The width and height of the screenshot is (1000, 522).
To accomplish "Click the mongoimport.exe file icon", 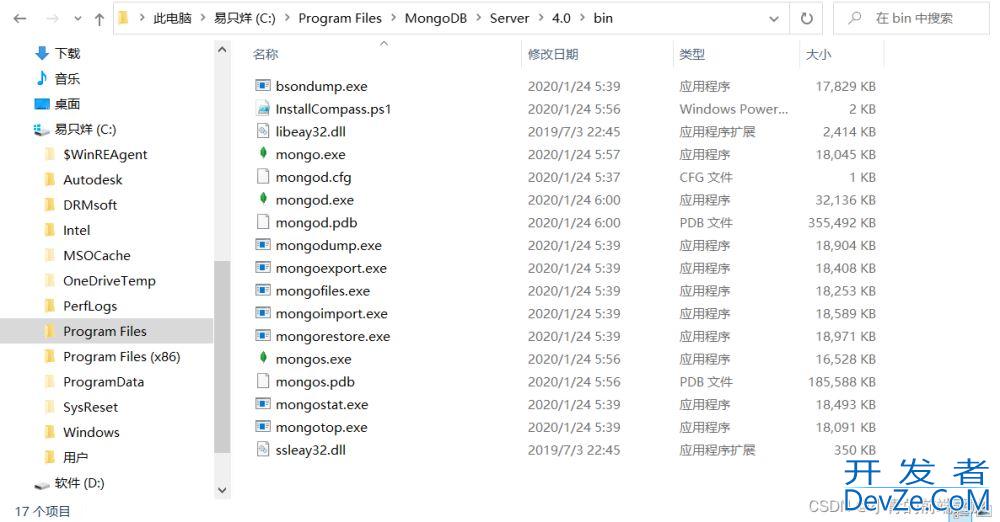I will click(263, 313).
